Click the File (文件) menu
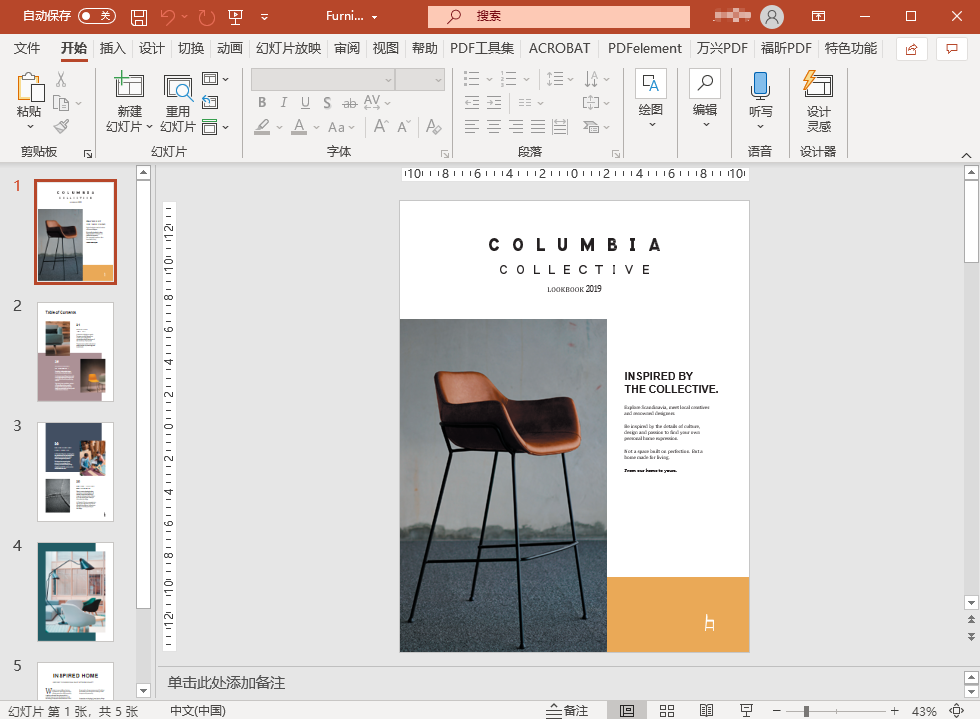 point(27,48)
